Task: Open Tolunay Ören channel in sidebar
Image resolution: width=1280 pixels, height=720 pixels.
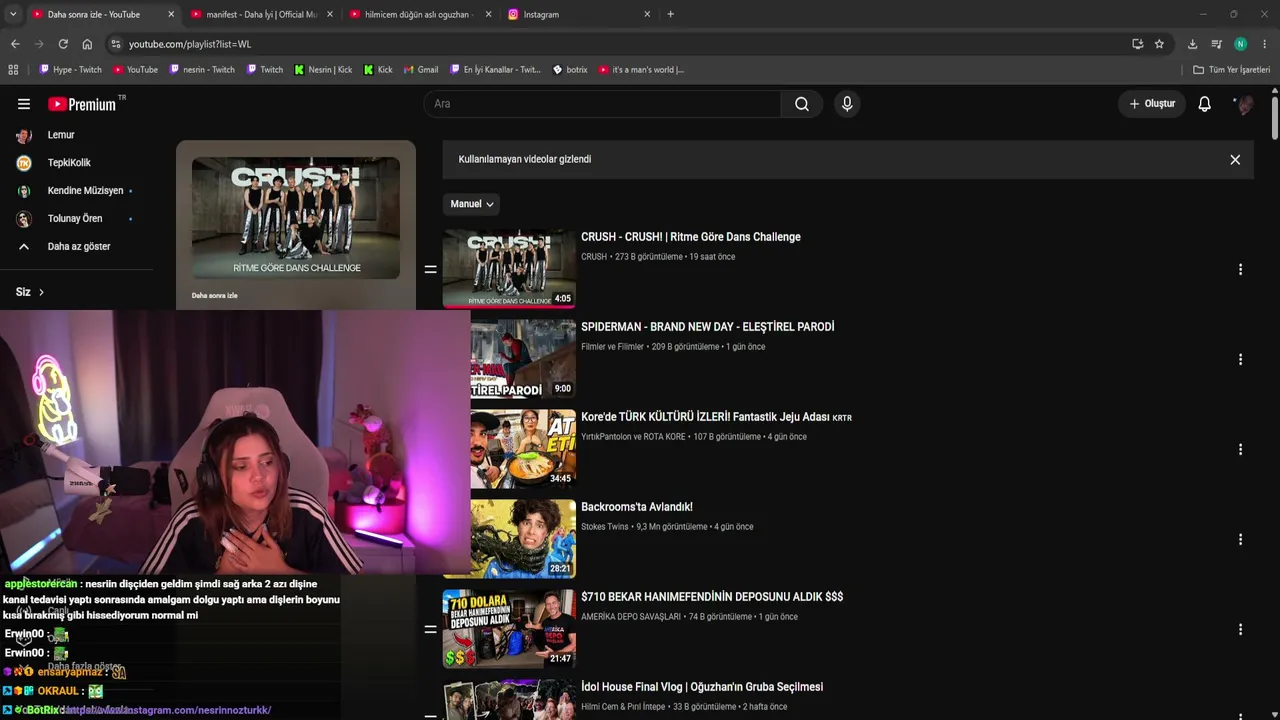Action: 77,219
